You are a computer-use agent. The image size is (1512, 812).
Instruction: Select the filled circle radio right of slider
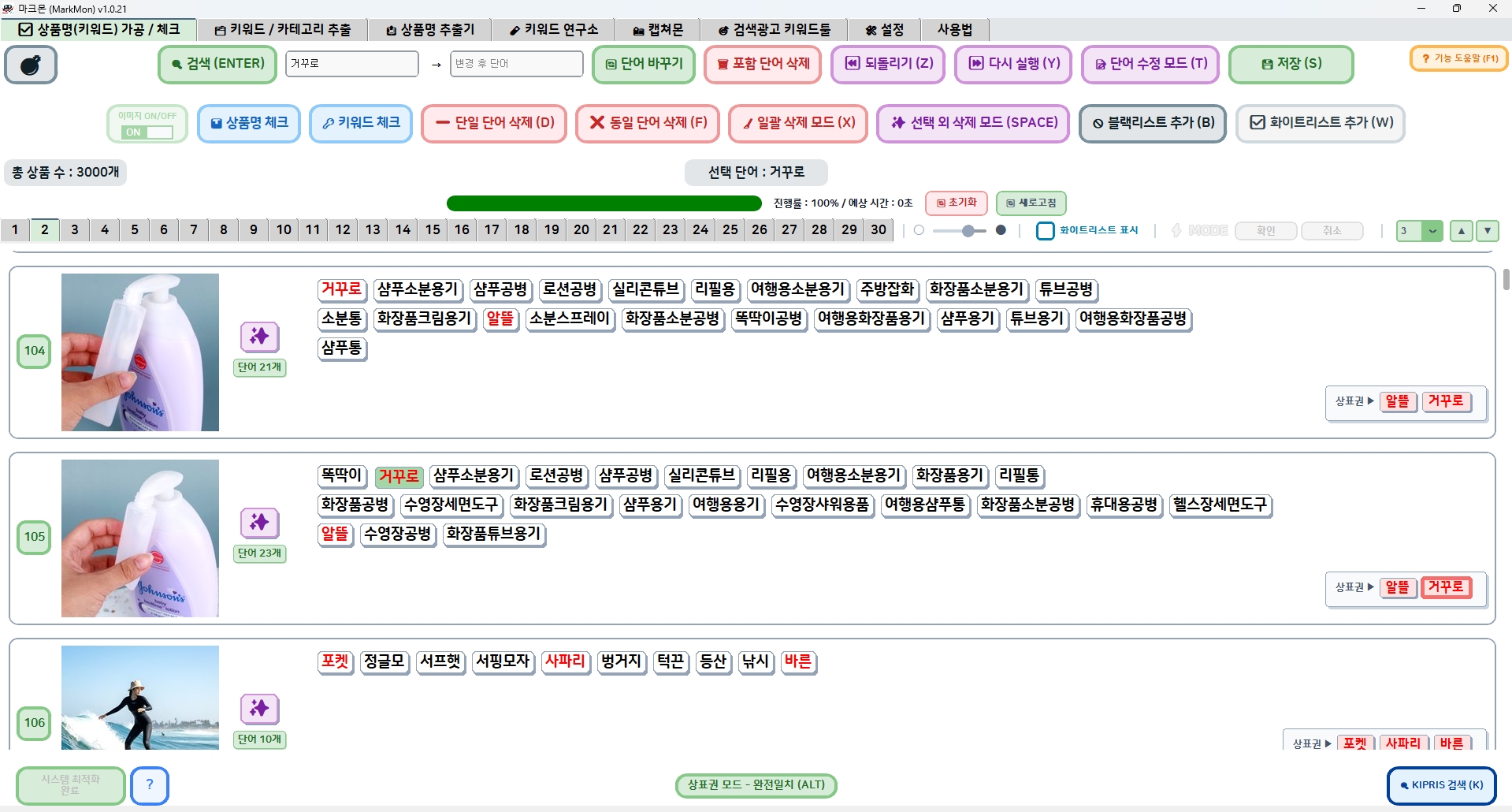[x=1001, y=231]
